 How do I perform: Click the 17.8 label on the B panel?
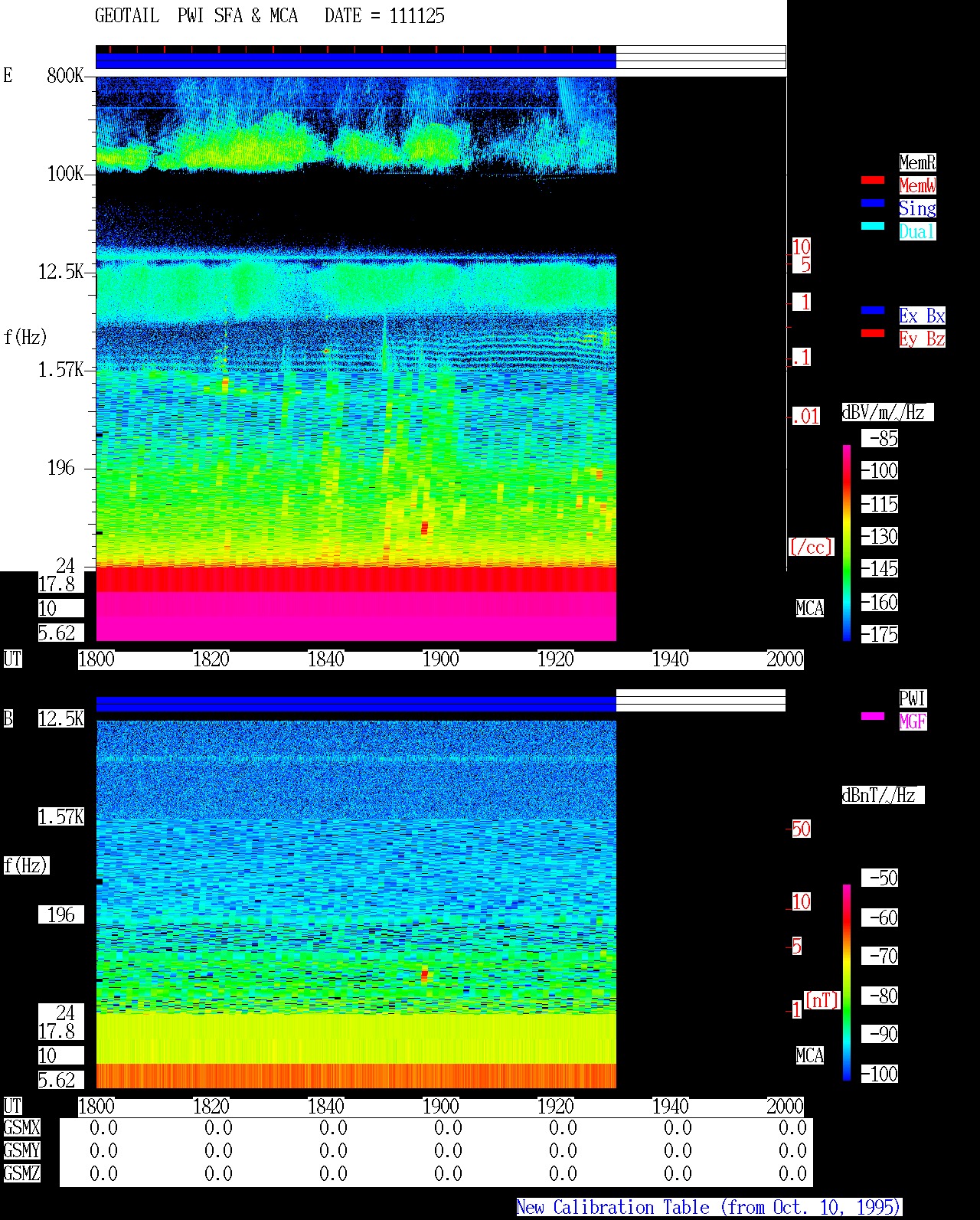click(x=57, y=1031)
